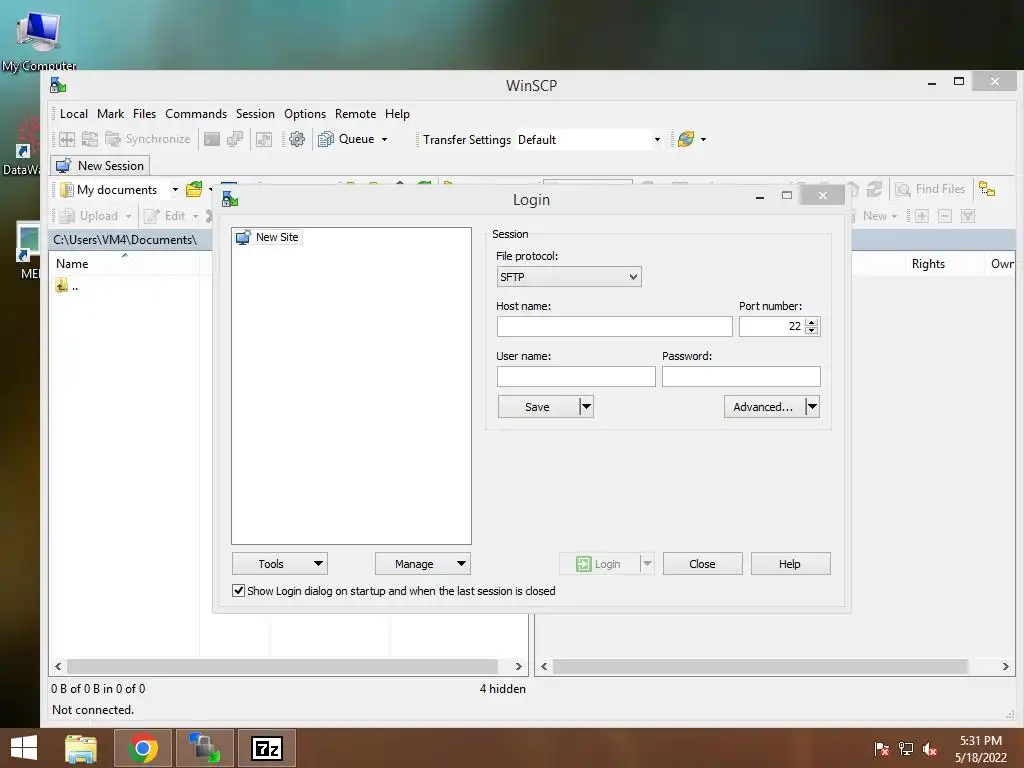This screenshot has height=768, width=1024.
Task: Focus the User name input field
Action: click(576, 376)
